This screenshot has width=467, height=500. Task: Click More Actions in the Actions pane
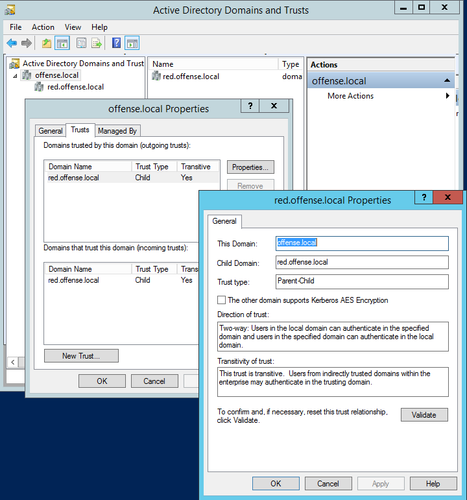click(x=350, y=96)
